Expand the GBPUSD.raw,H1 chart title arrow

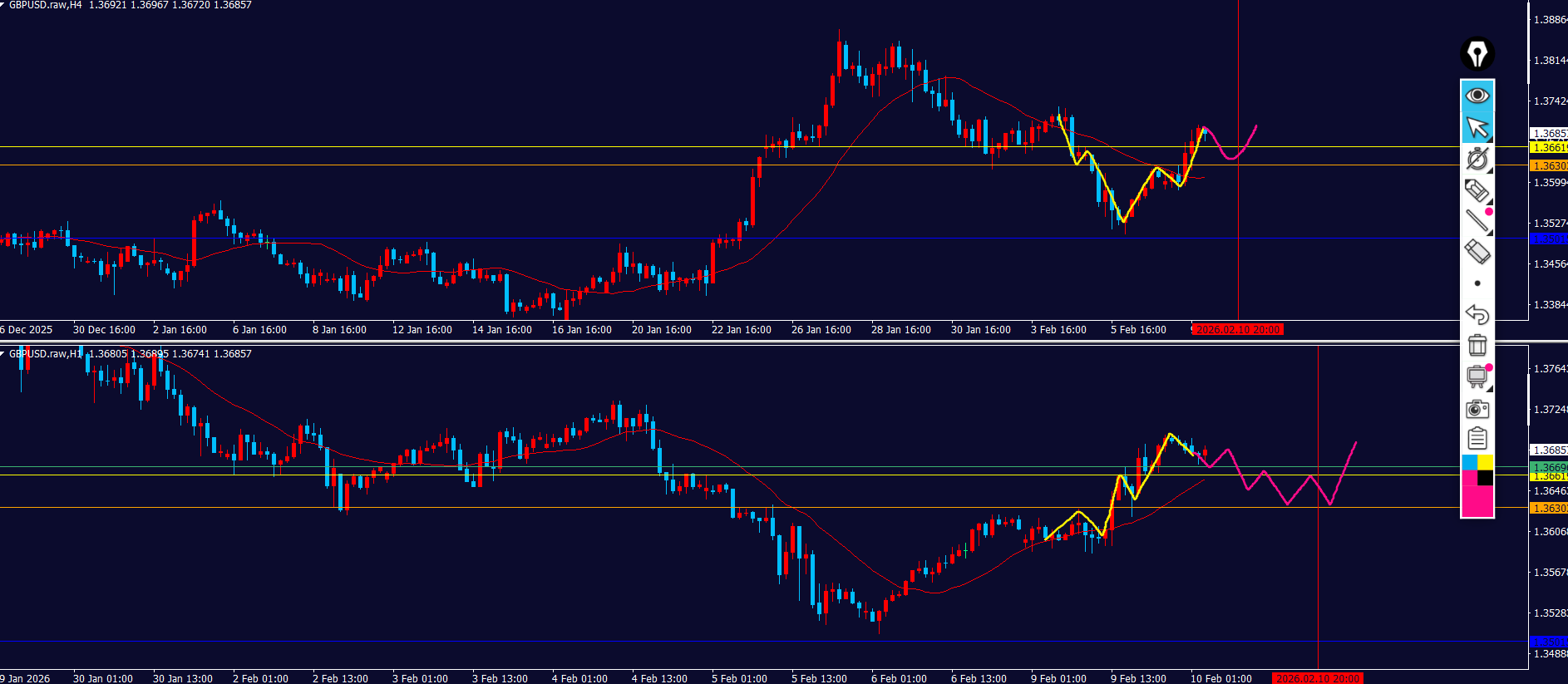pos(3,354)
